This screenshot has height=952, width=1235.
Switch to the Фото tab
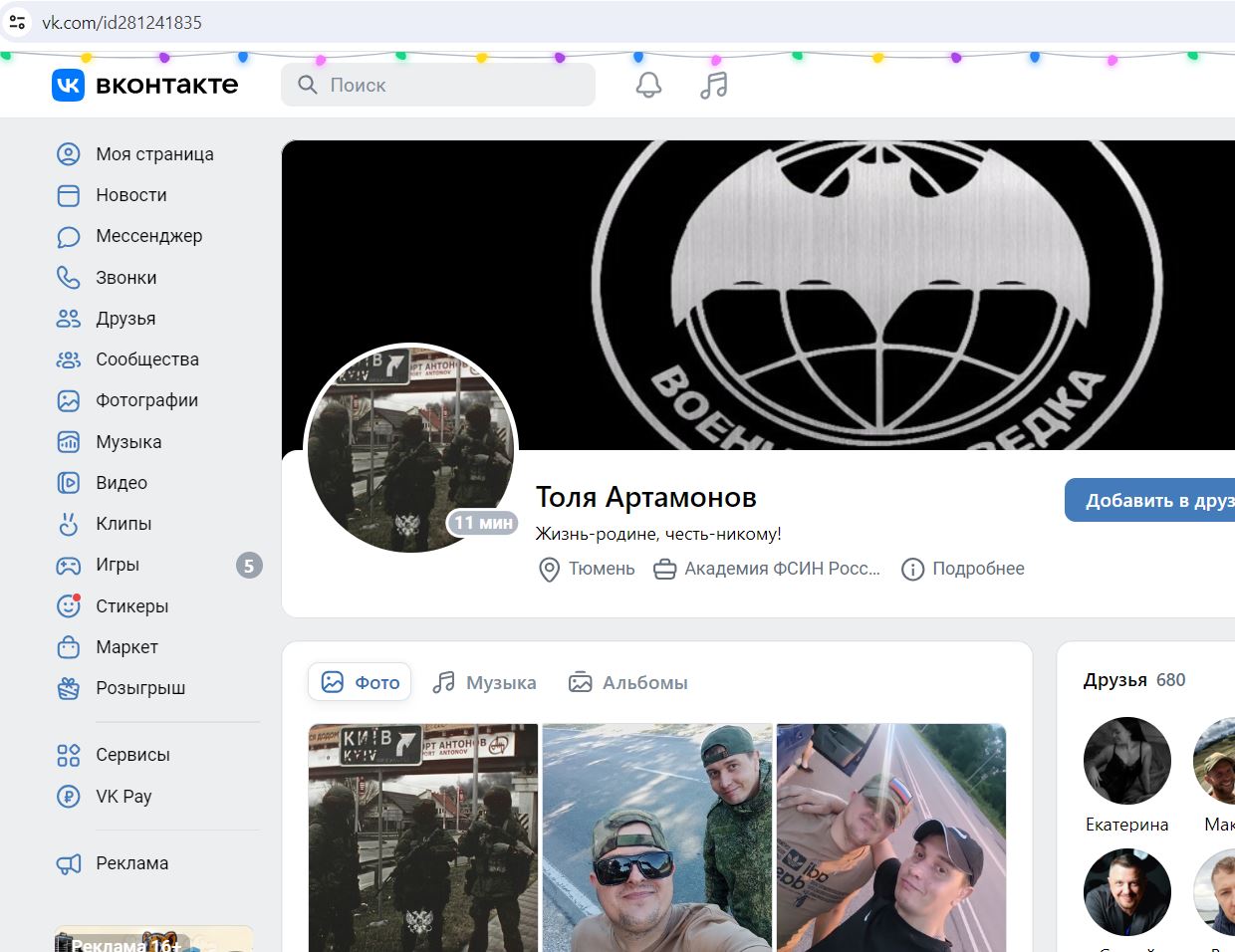pos(360,682)
